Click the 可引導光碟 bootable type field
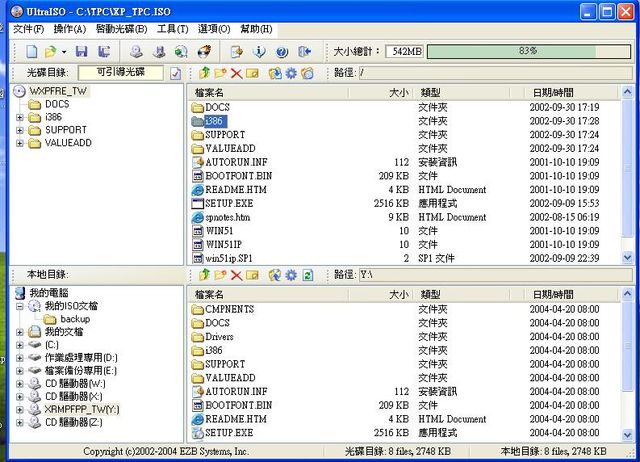The height and width of the screenshot is (462, 640). tap(121, 73)
